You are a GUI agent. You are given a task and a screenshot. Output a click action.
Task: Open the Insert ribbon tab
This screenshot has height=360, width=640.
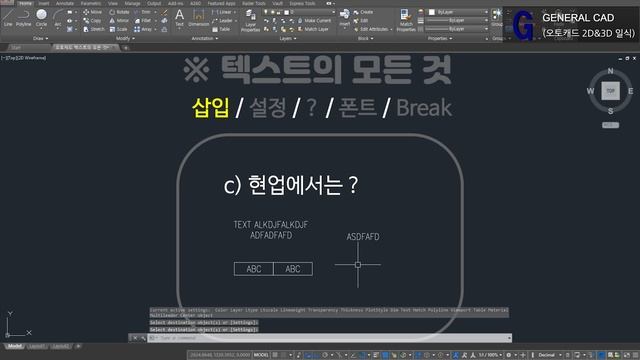pyautogui.click(x=44, y=3)
